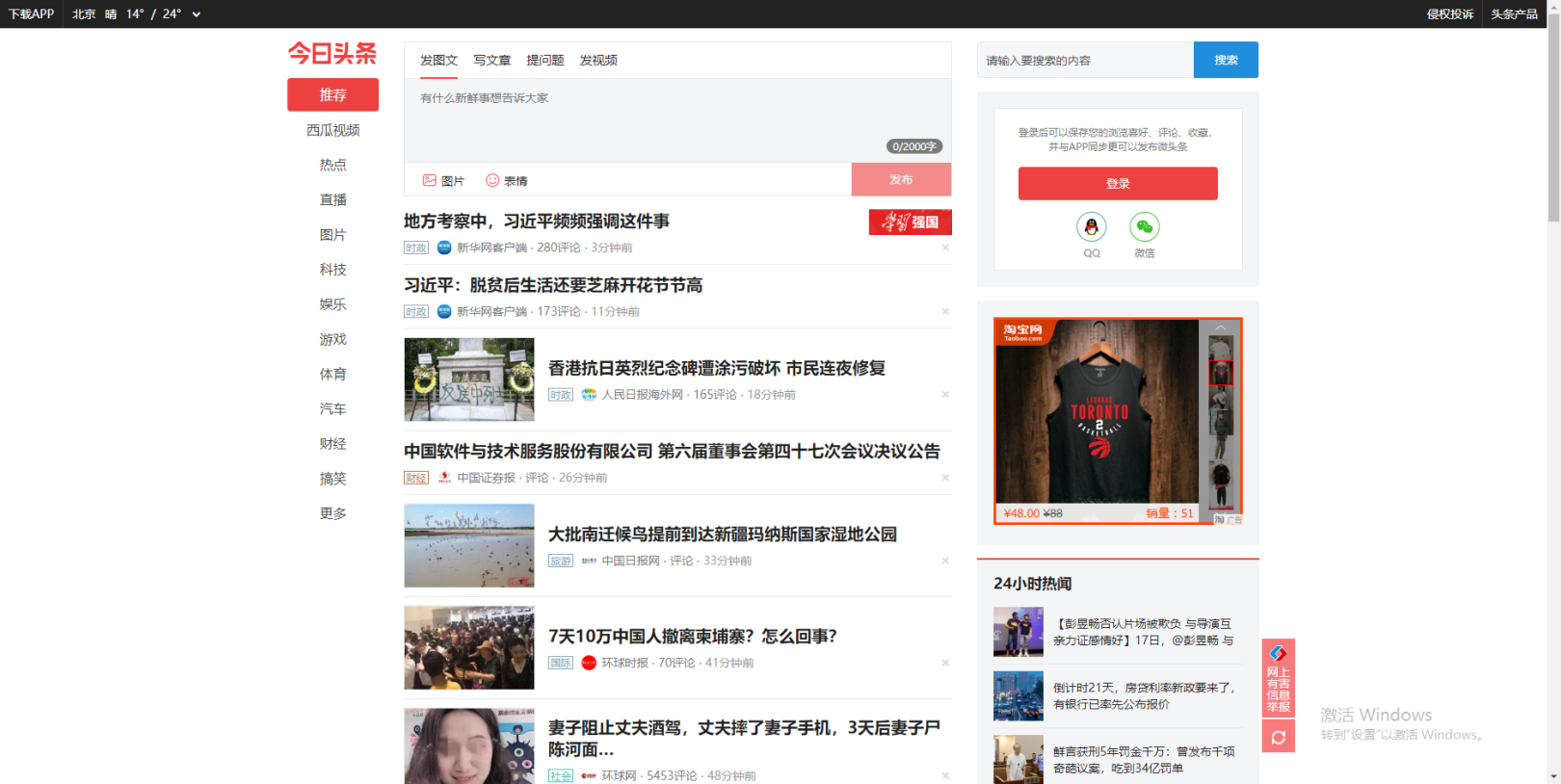Click the harmful information report badge
The height and width of the screenshot is (784, 1561).
(1278, 678)
